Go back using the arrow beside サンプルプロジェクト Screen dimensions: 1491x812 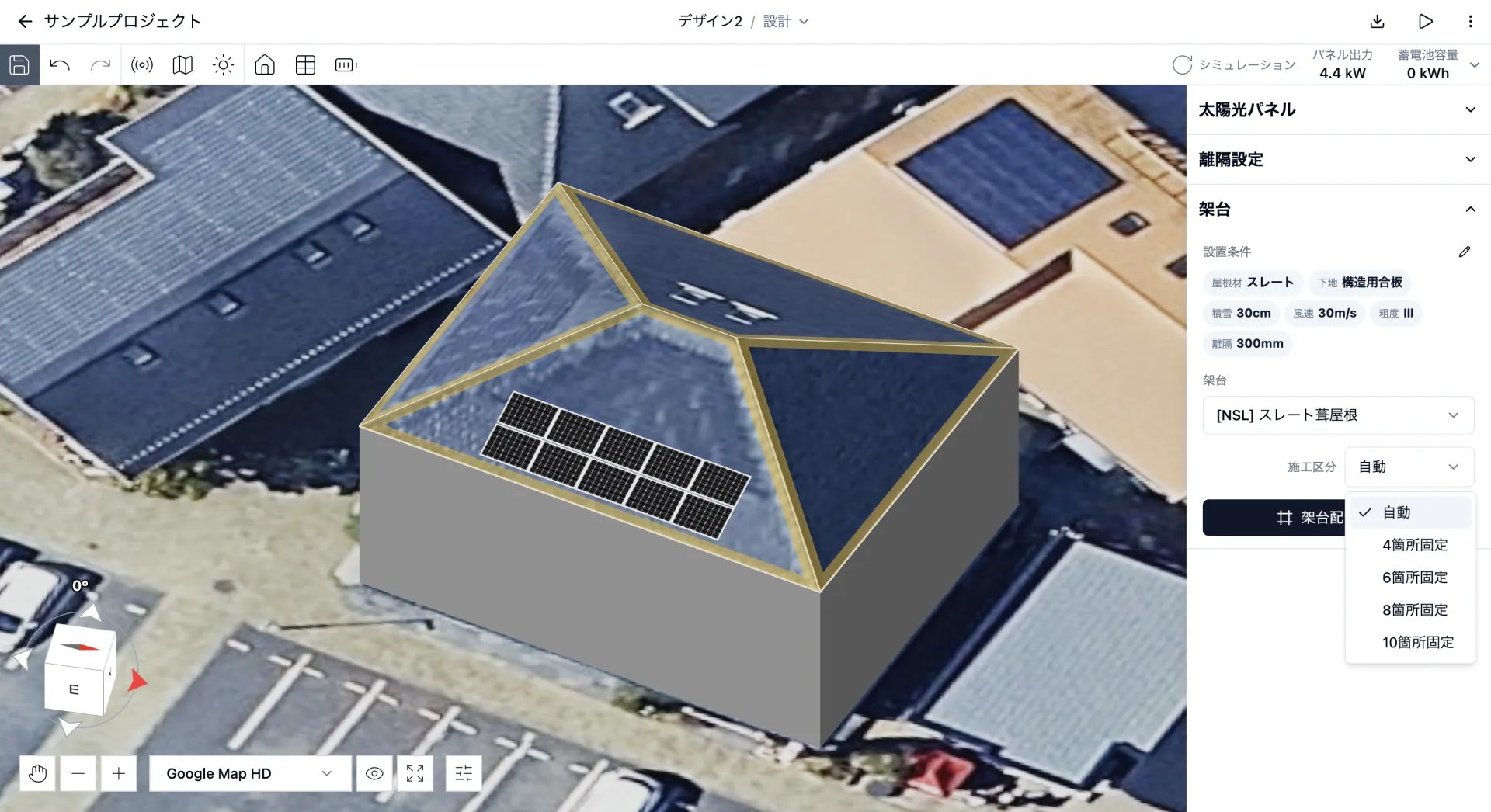pos(25,21)
